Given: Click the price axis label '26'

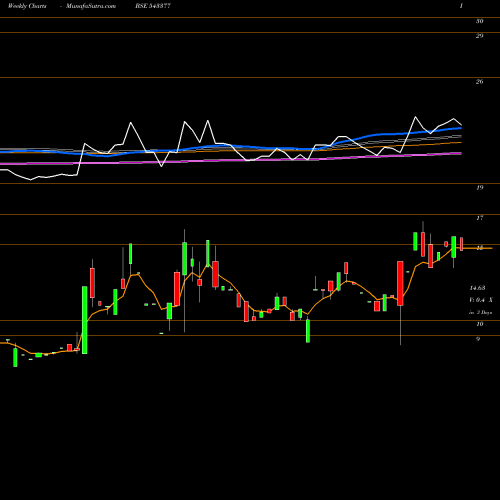Looking at the screenshot, I should 479,81.
